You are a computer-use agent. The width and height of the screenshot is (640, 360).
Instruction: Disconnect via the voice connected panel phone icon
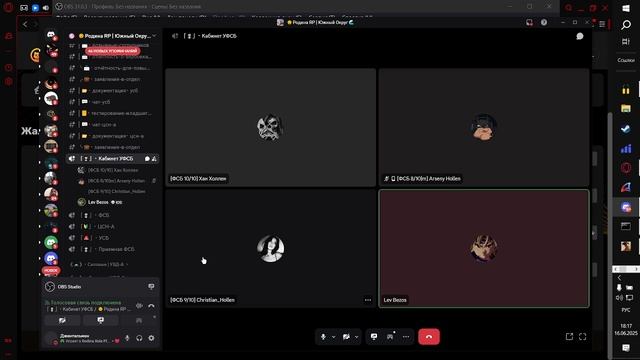[x=151, y=306]
